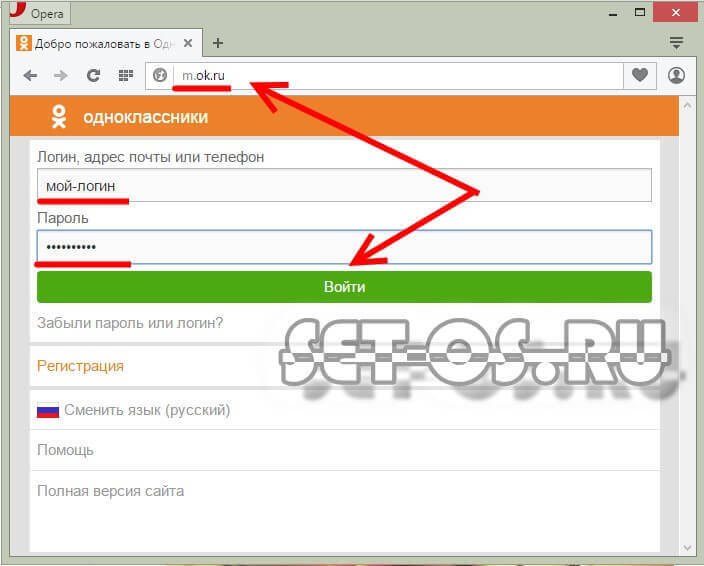
Task: Open Забыли пароль или логин link
Action: coord(130,323)
